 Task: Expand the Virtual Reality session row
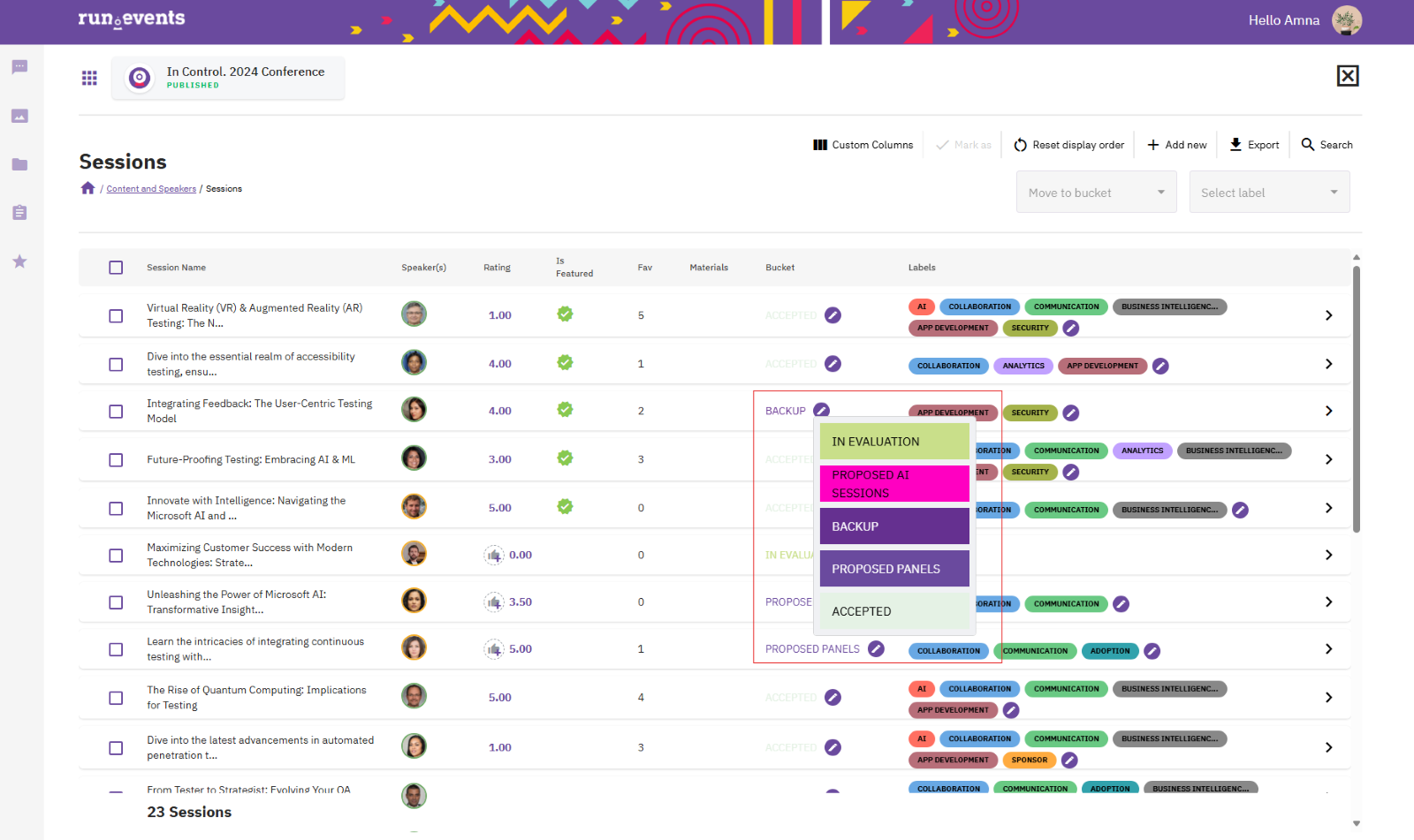click(x=1328, y=315)
